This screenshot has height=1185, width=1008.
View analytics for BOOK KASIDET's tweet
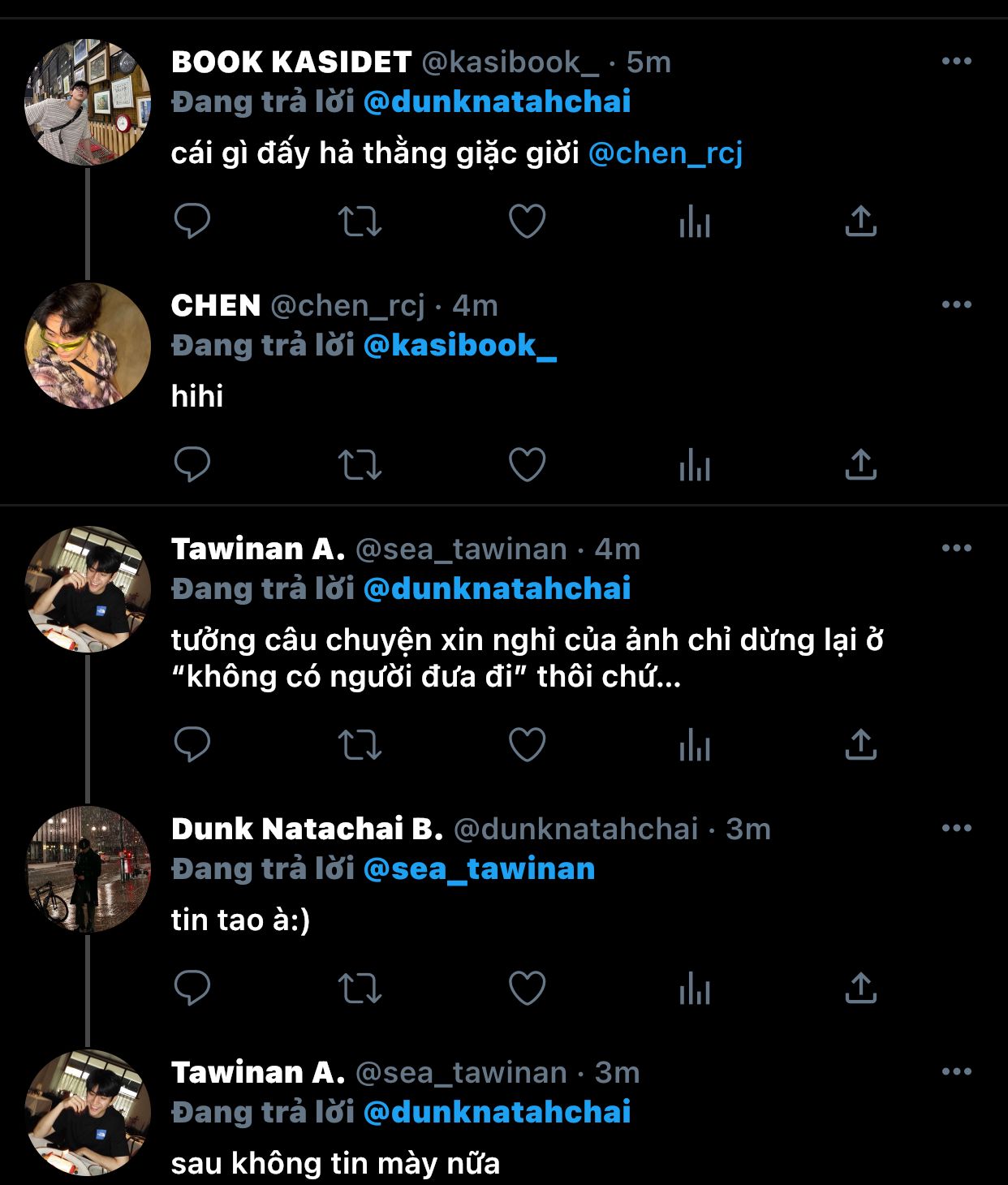694,221
